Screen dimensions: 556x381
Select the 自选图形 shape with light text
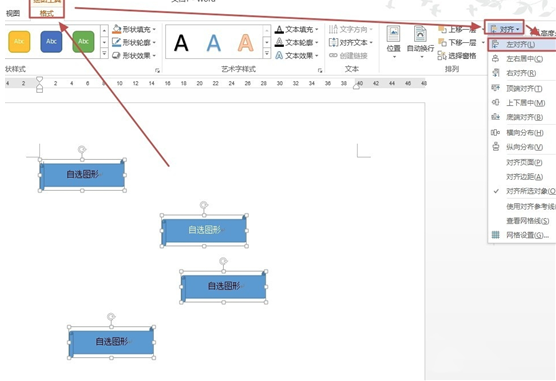(x=204, y=231)
